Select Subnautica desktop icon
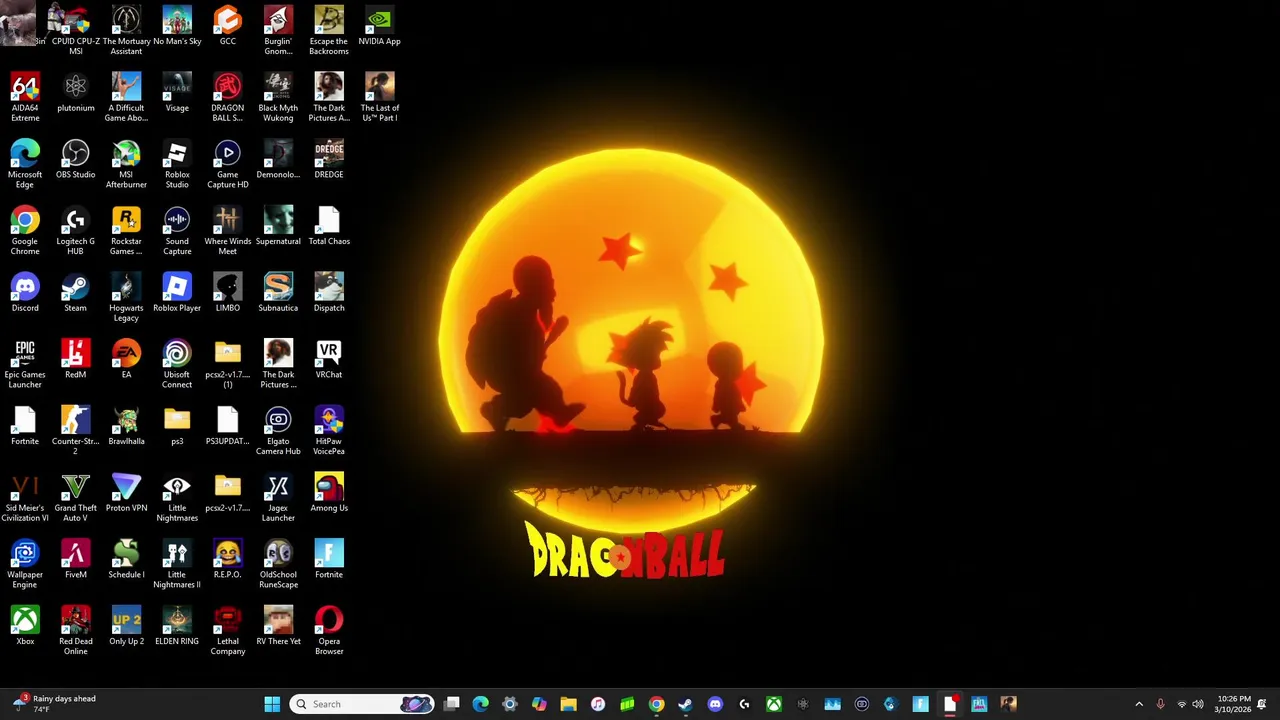Screen dimensions: 1280x720 pyautogui.click(x=278, y=293)
